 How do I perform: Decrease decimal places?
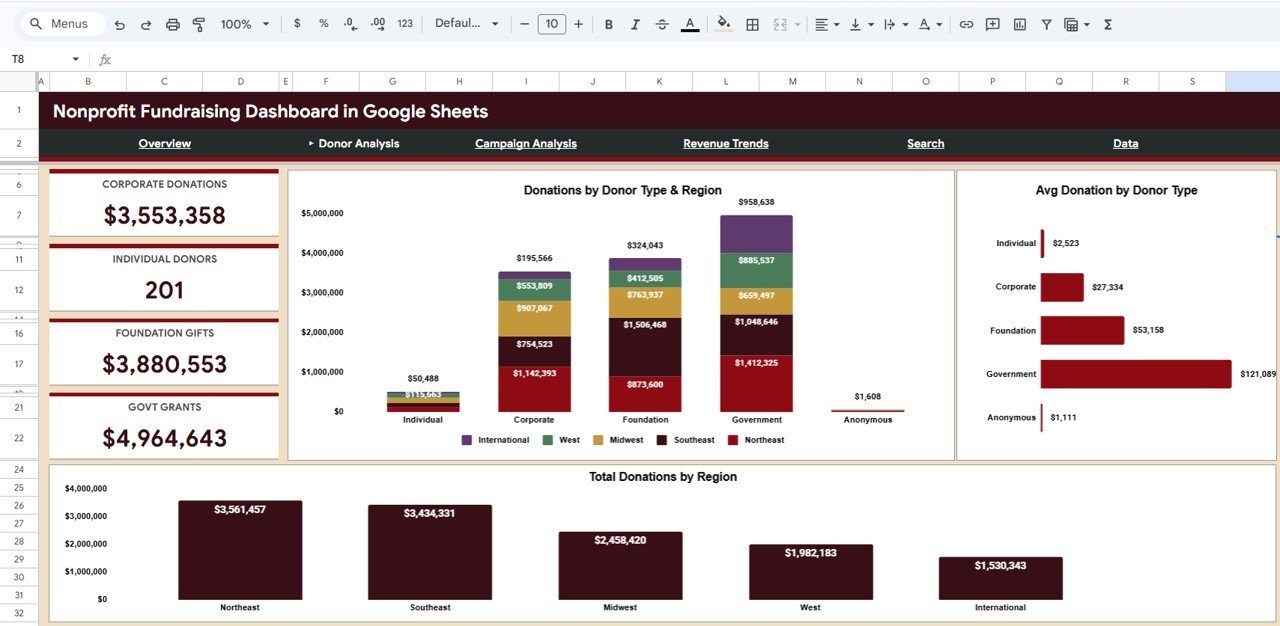(x=348, y=23)
